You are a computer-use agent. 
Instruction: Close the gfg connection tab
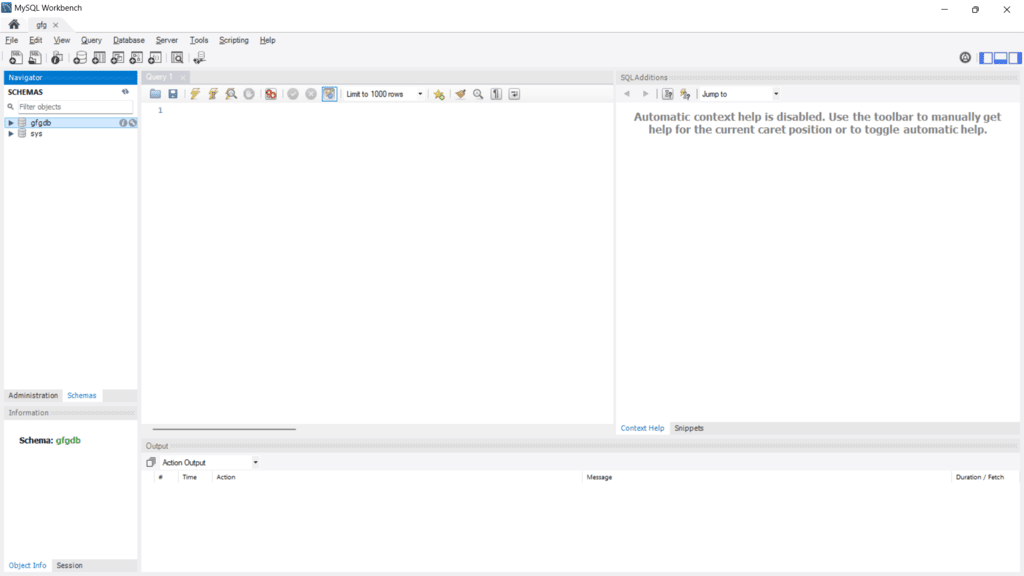point(56,25)
